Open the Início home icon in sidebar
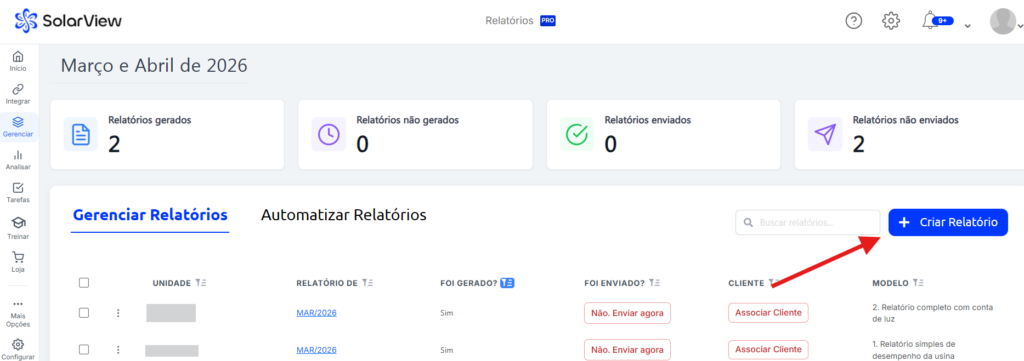Image resolution: width=1024 pixels, height=361 pixels. (x=18, y=57)
